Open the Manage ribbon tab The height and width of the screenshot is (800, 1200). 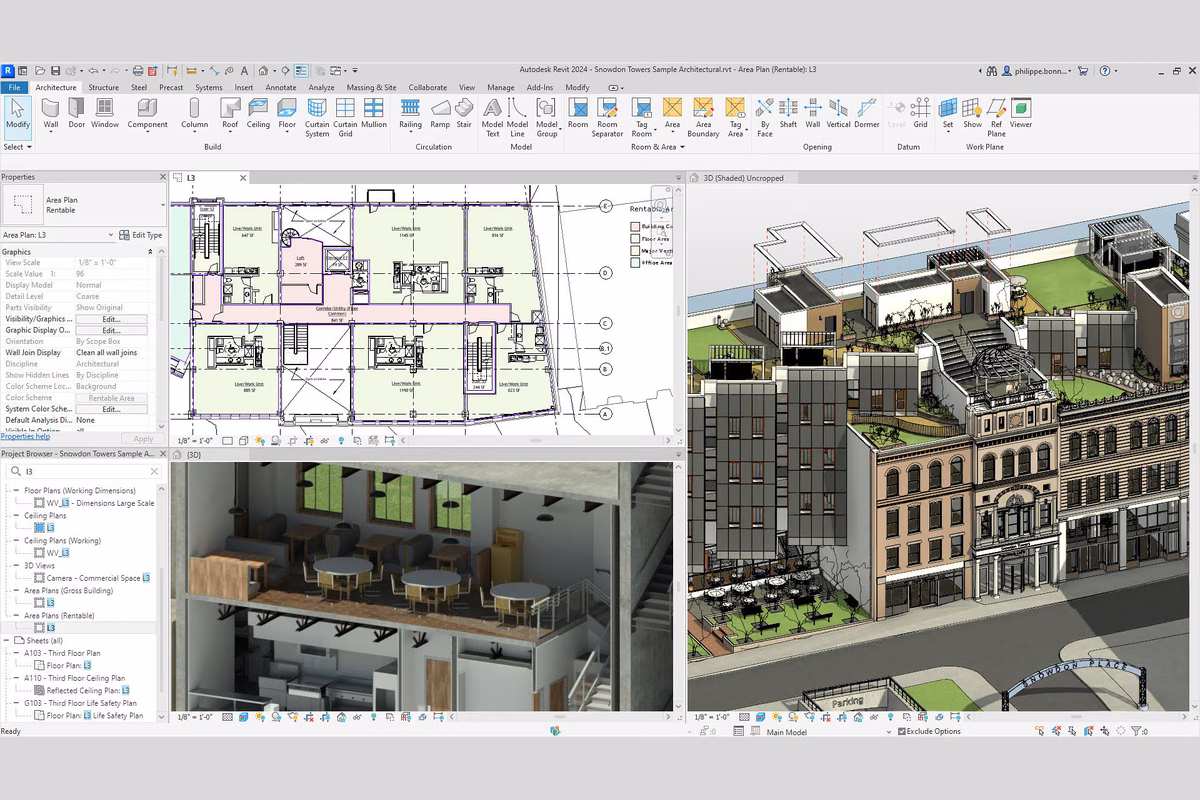tap(500, 87)
